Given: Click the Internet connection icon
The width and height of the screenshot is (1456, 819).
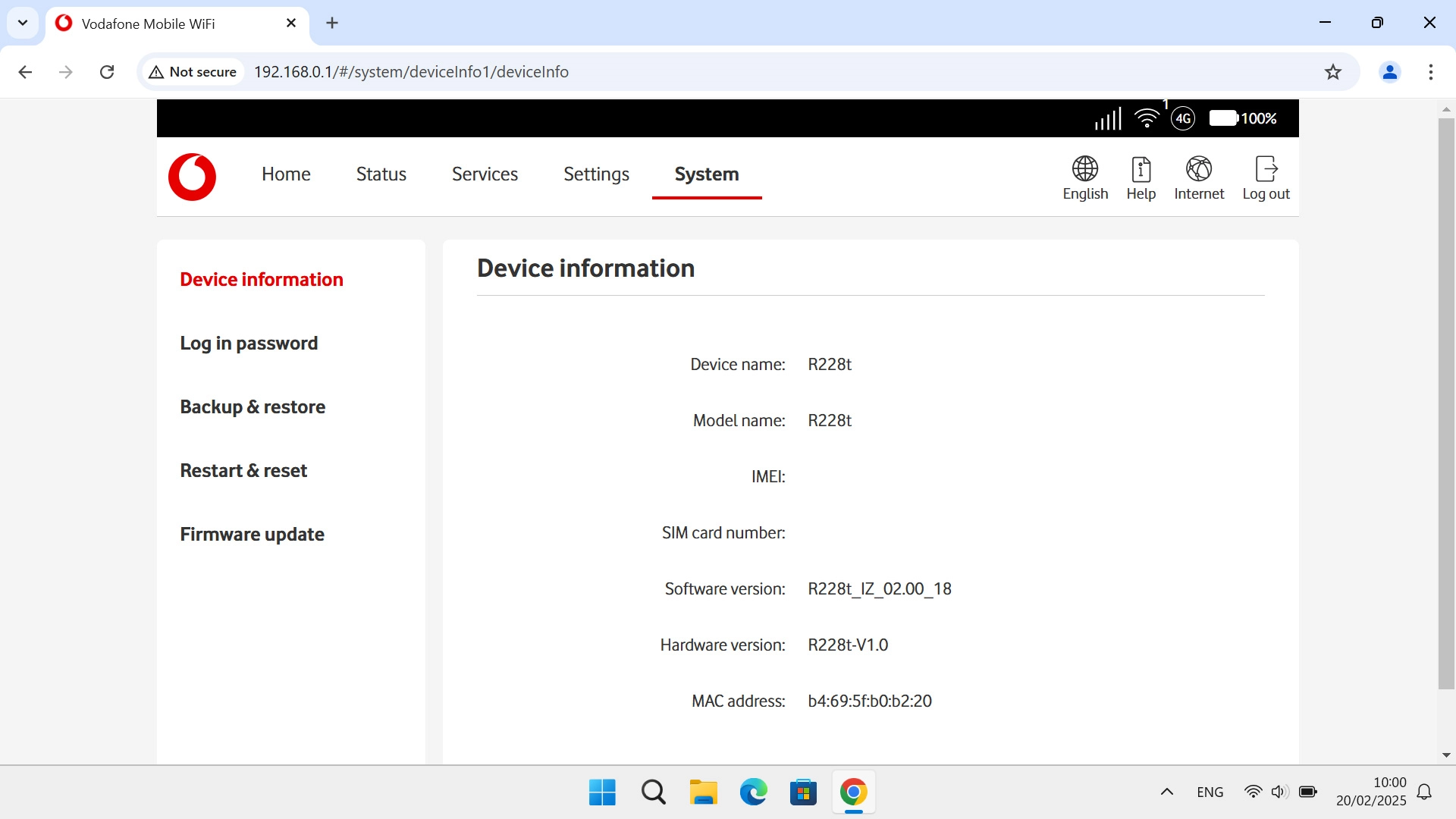Looking at the screenshot, I should (1198, 169).
